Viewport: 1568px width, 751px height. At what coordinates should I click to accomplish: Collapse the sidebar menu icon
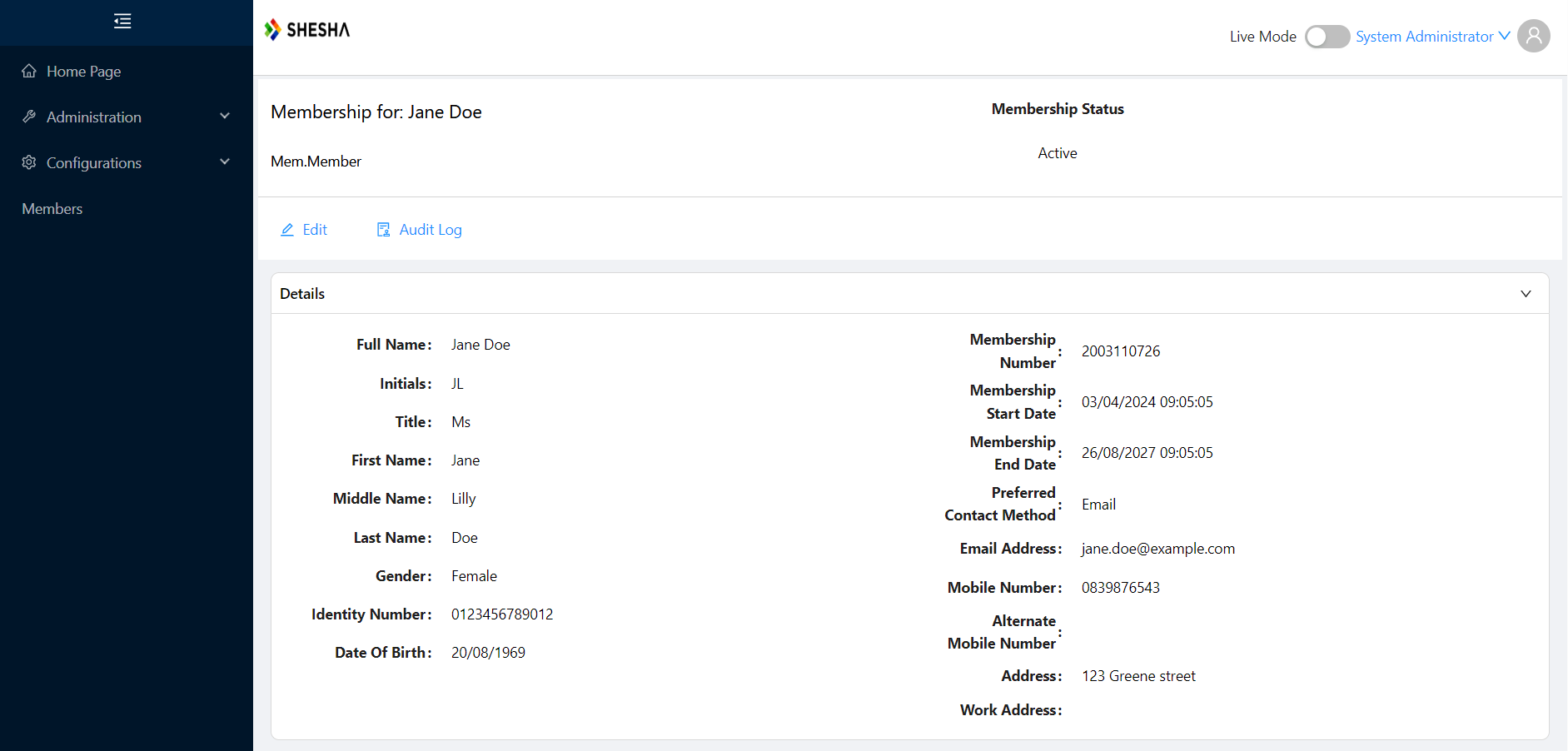(122, 21)
